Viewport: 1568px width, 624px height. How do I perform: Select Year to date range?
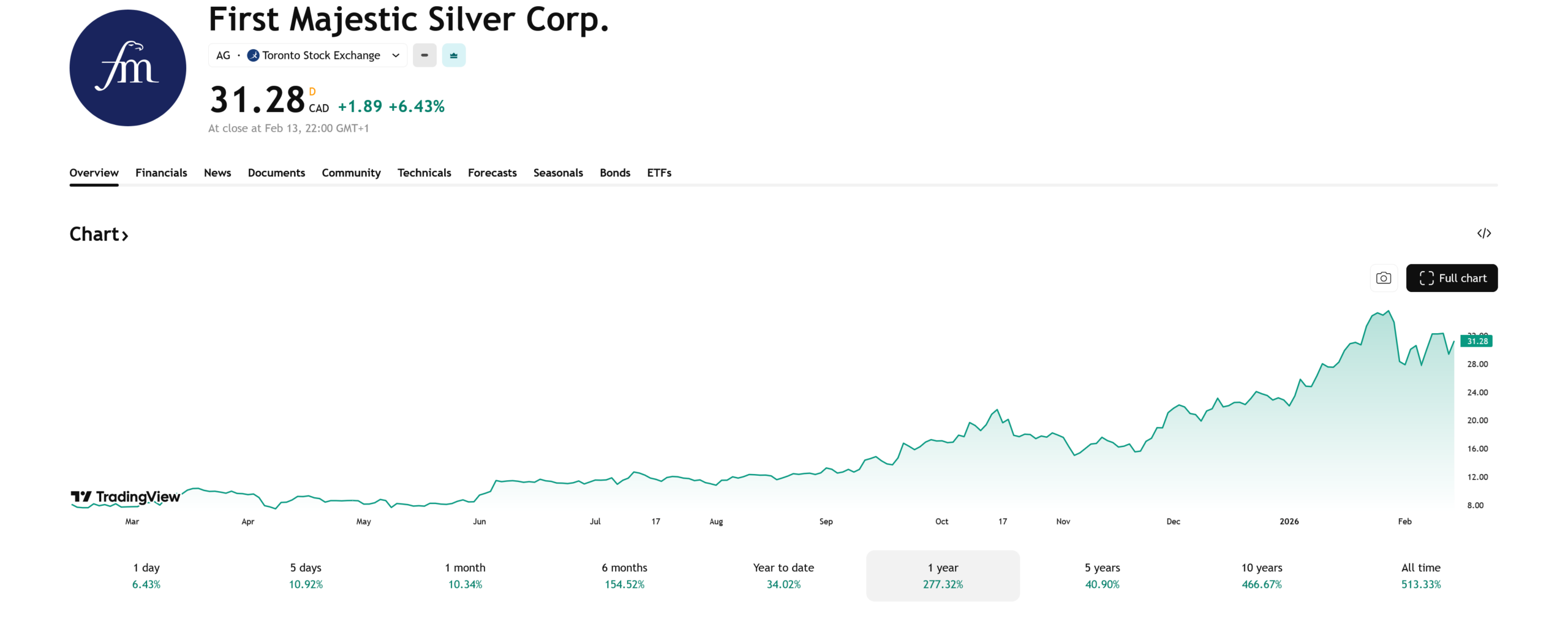point(783,576)
